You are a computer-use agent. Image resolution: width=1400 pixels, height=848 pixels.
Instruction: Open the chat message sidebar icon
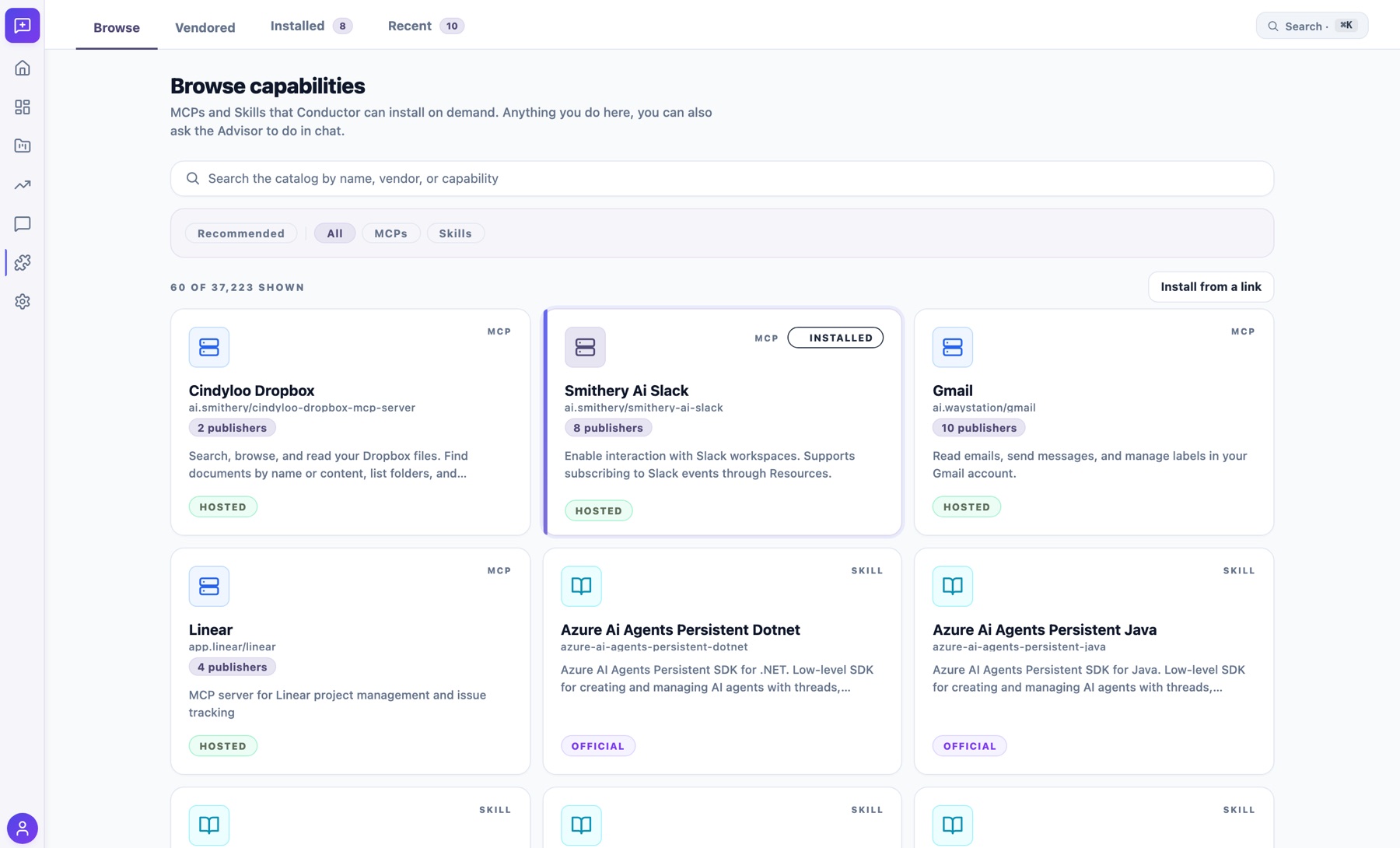23,223
